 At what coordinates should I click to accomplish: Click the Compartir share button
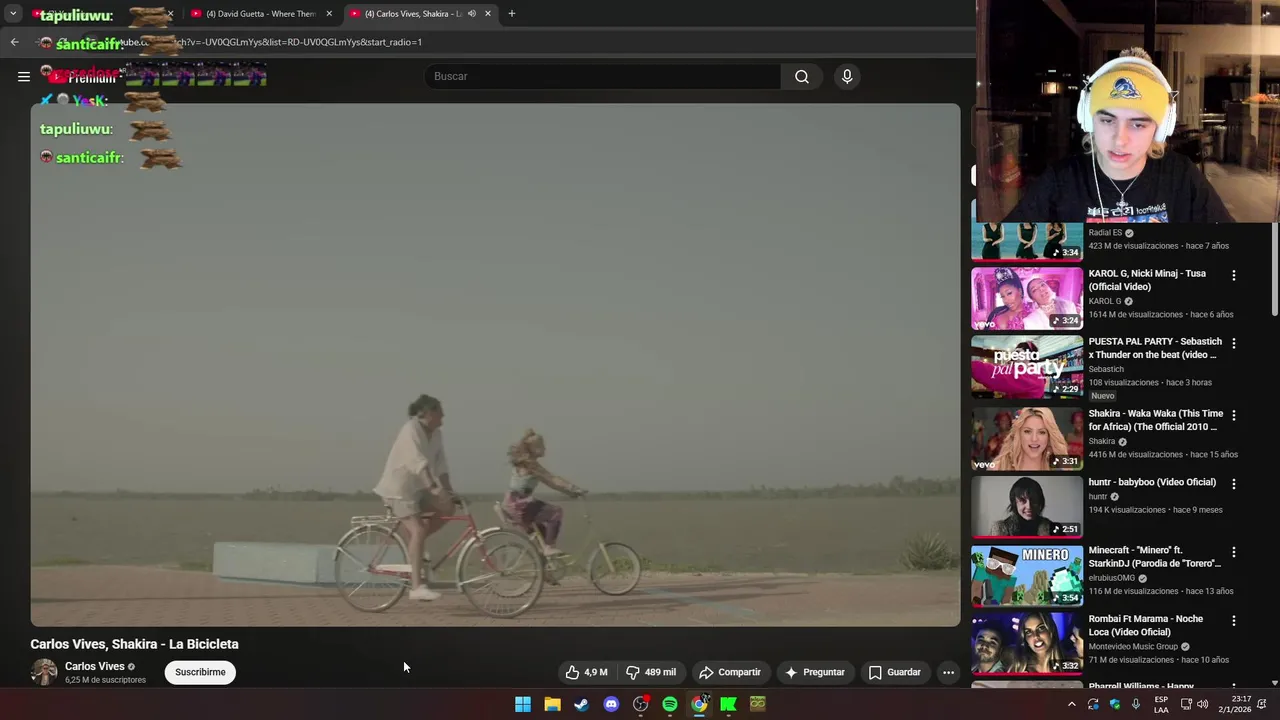click(x=730, y=672)
